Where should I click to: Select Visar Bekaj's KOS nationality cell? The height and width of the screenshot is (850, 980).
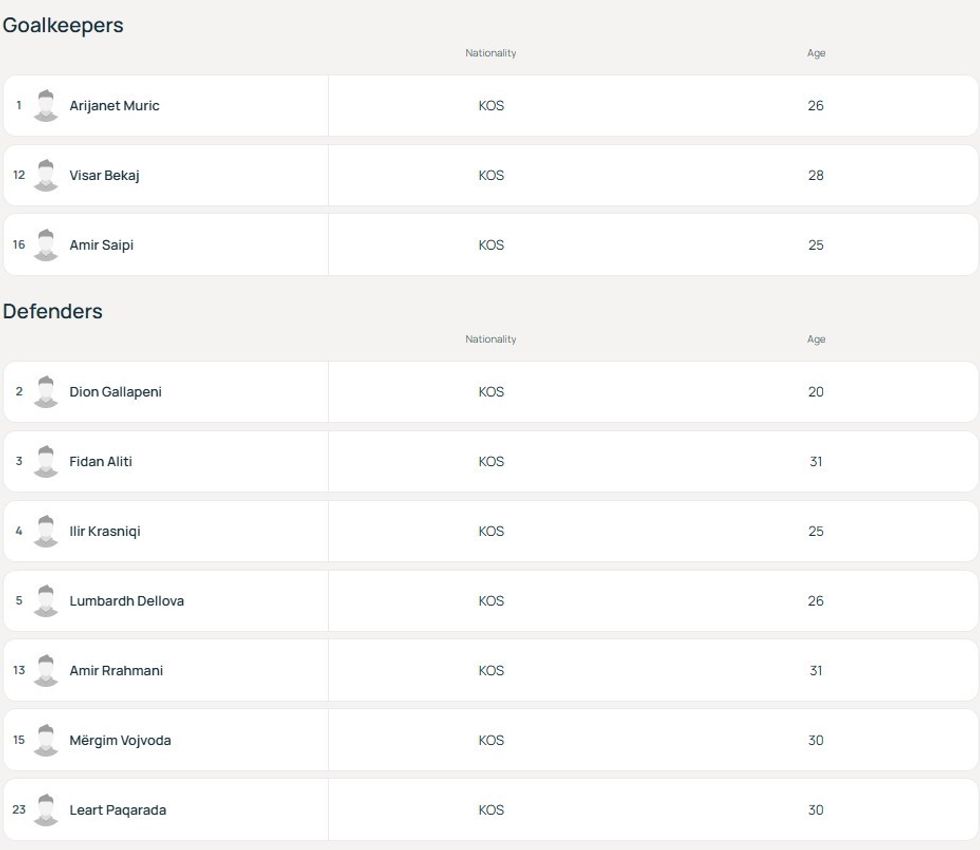pos(491,175)
